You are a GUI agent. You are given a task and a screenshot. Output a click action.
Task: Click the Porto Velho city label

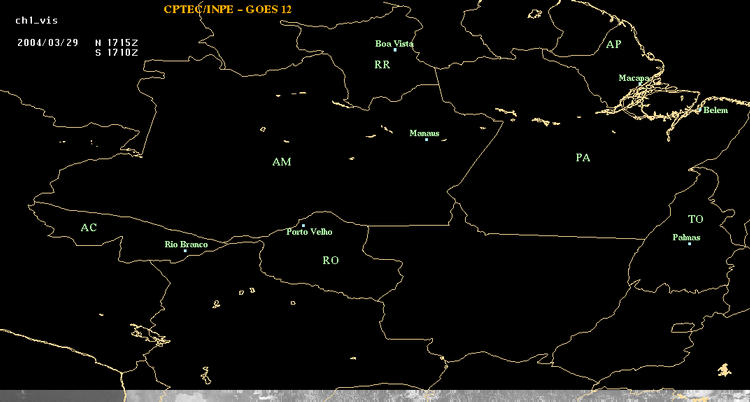(309, 232)
